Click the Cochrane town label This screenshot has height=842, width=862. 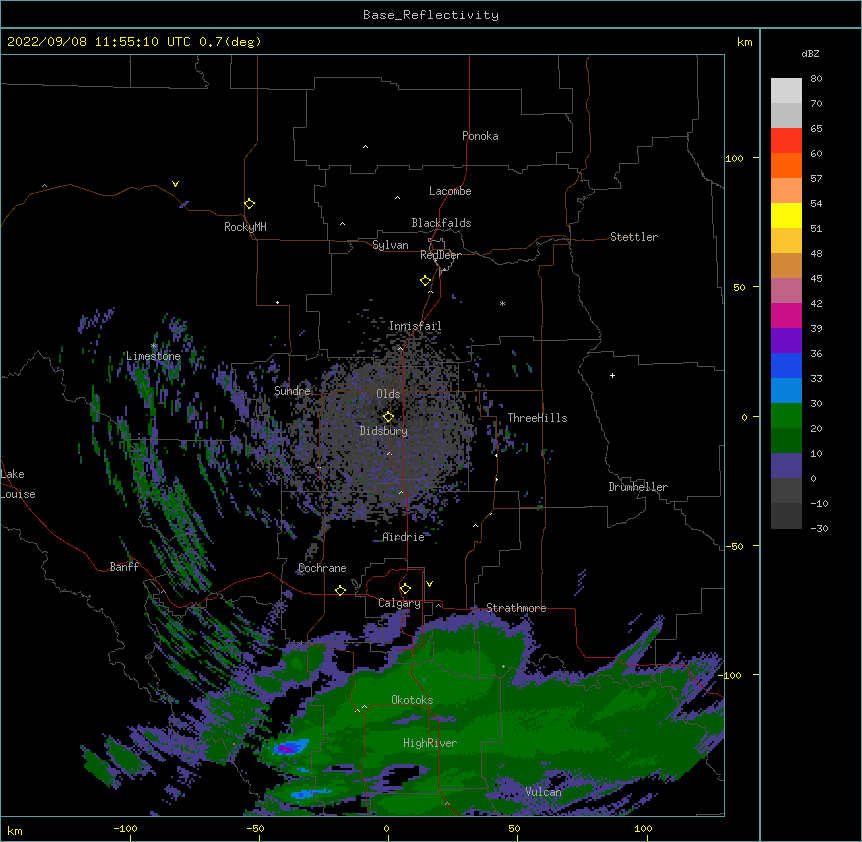322,568
